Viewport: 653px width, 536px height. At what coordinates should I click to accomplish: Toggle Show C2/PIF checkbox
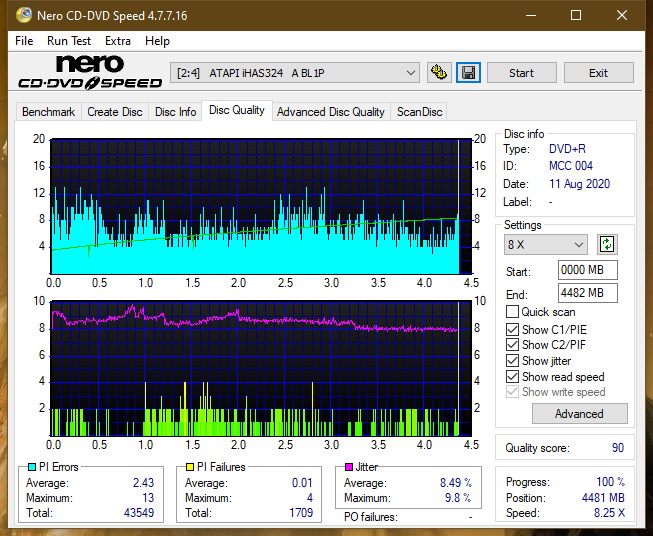click(512, 345)
